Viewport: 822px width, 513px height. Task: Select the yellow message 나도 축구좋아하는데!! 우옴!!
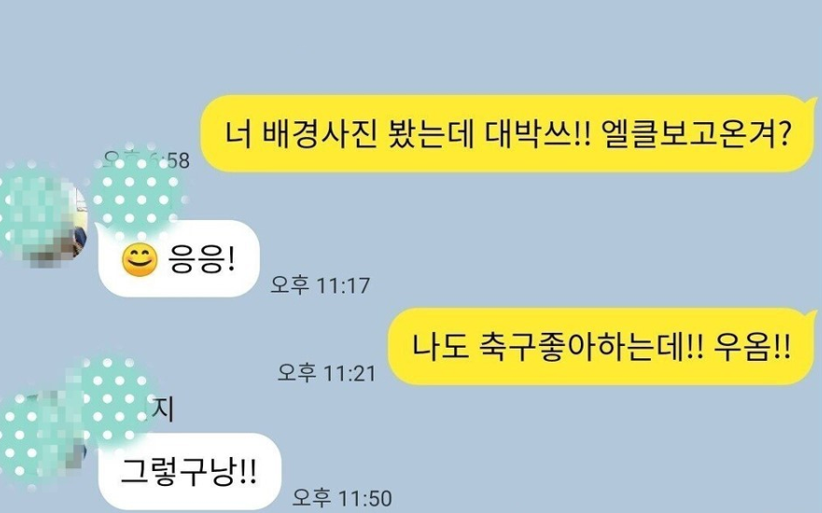[x=602, y=347]
